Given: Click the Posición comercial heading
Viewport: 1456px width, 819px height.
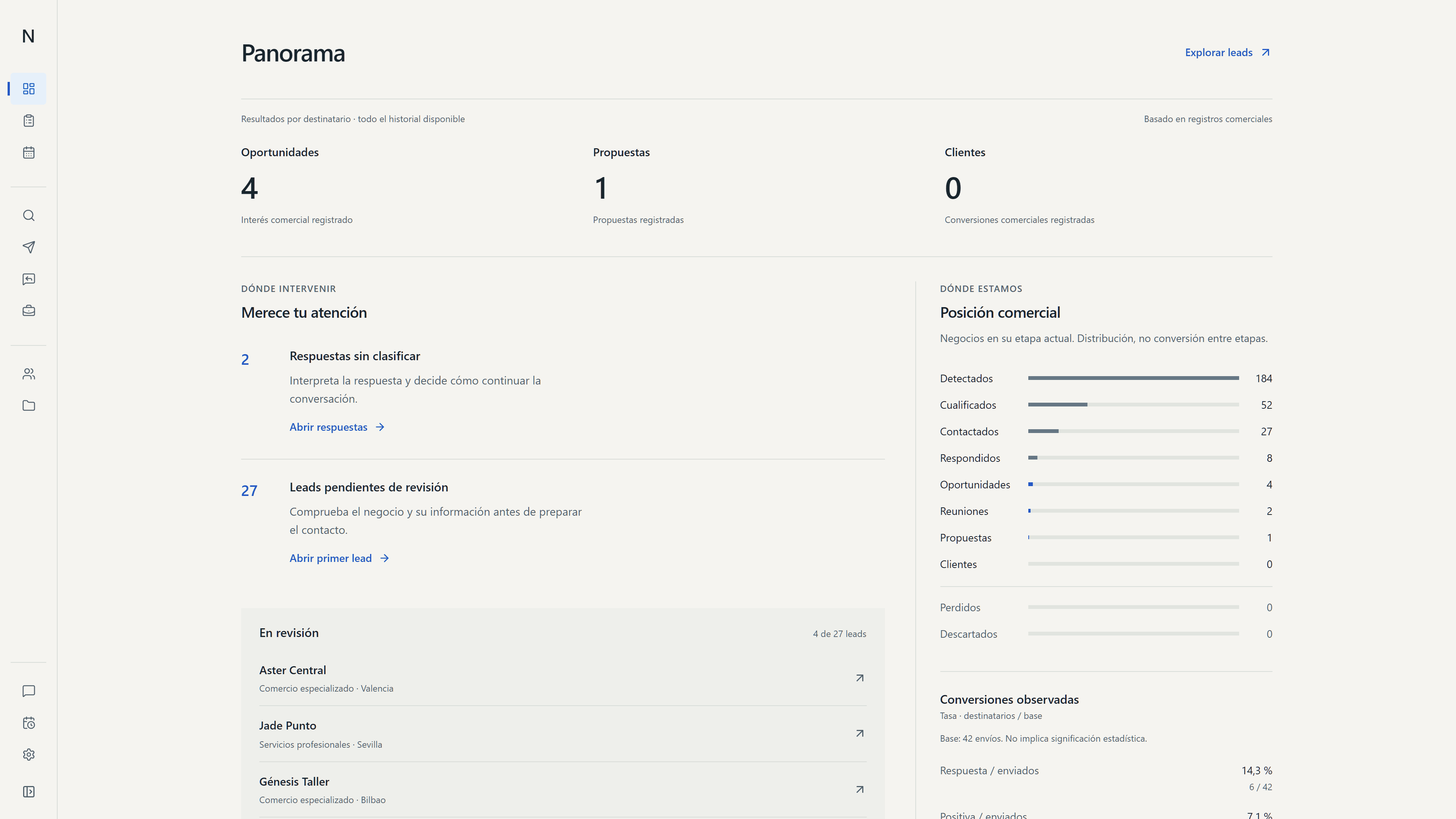Looking at the screenshot, I should tap(1000, 312).
